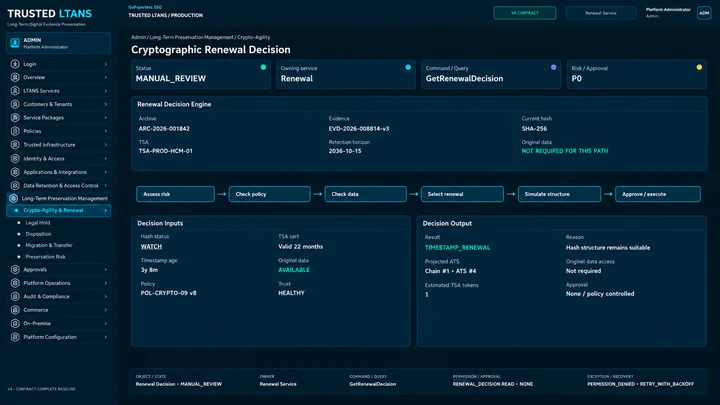Click the V4 CONTRACT button
720x405 pixels.
click(x=525, y=13)
